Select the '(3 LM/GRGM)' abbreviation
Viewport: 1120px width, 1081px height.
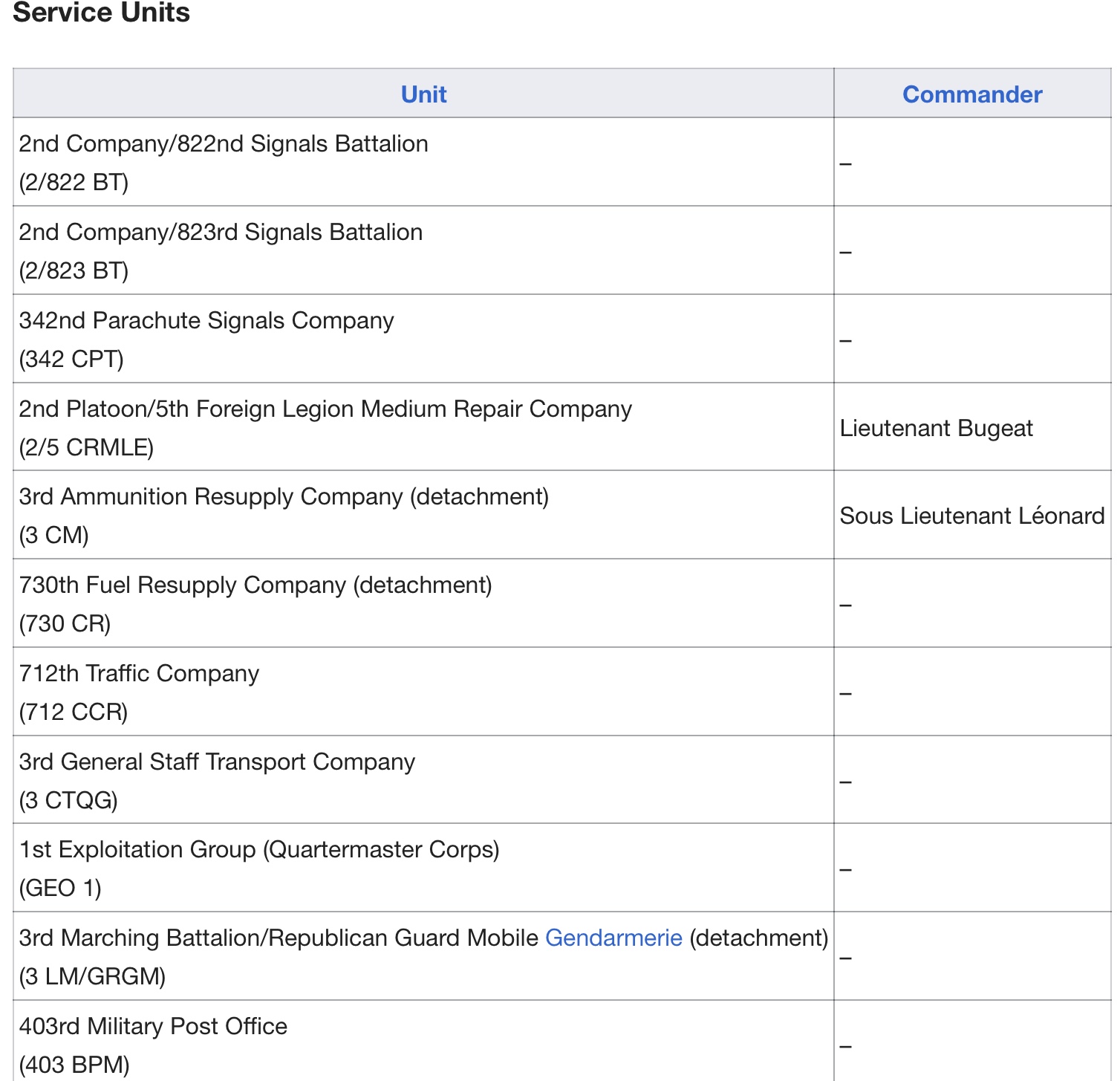[x=92, y=976]
